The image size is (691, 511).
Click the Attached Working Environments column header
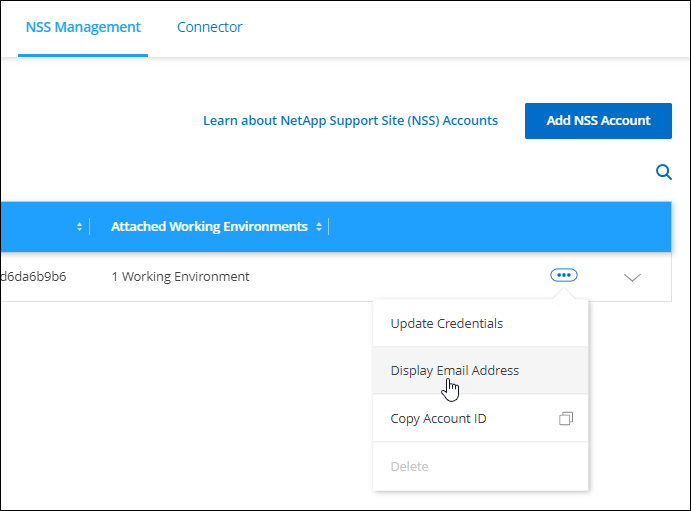coord(209,226)
